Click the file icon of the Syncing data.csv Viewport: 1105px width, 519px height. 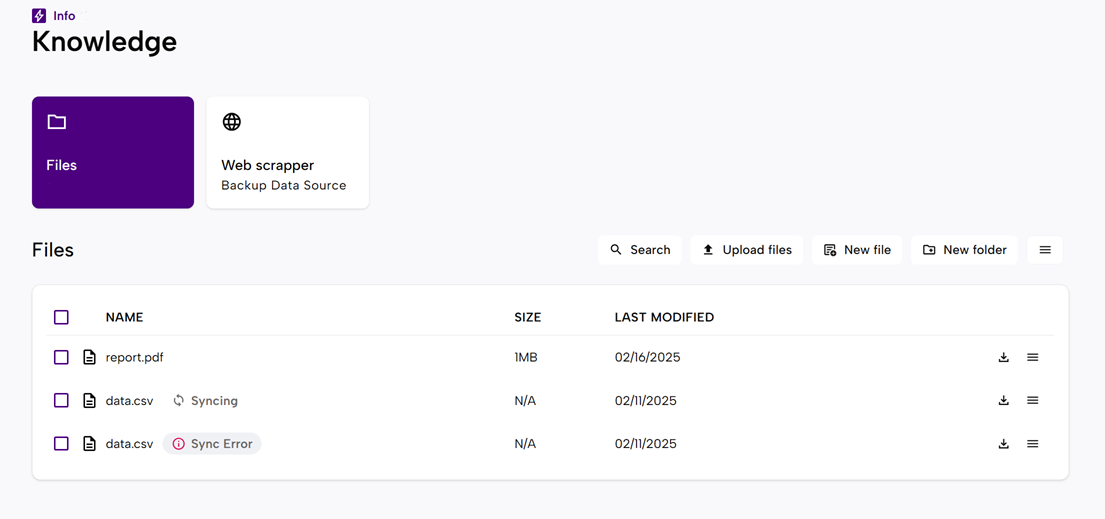tap(89, 401)
